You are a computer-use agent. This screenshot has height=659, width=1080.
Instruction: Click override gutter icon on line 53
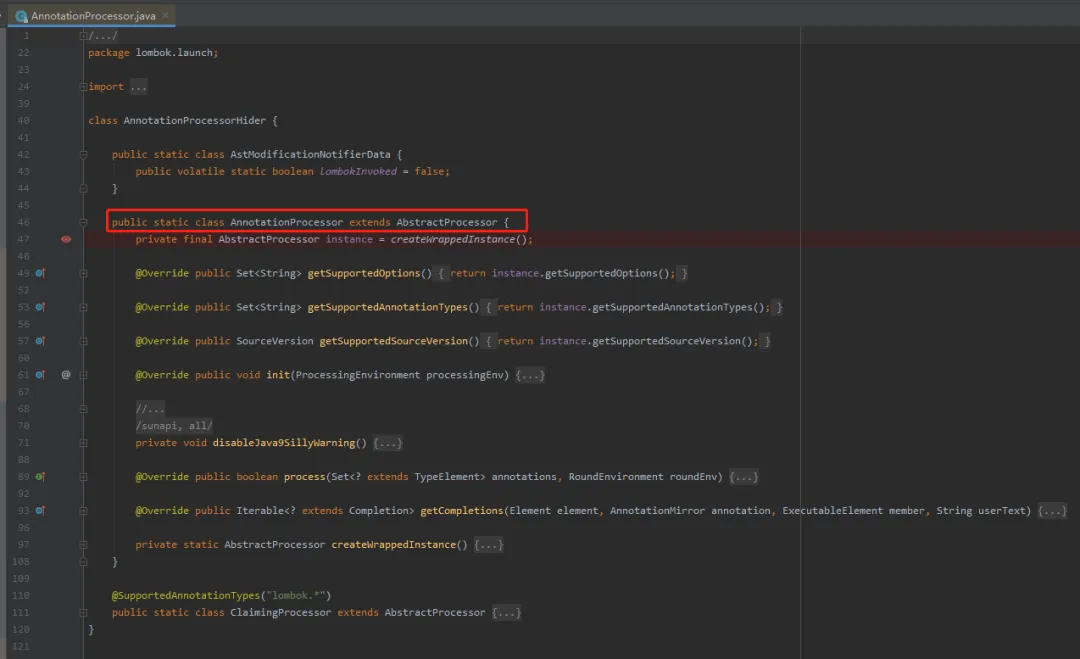point(41,307)
